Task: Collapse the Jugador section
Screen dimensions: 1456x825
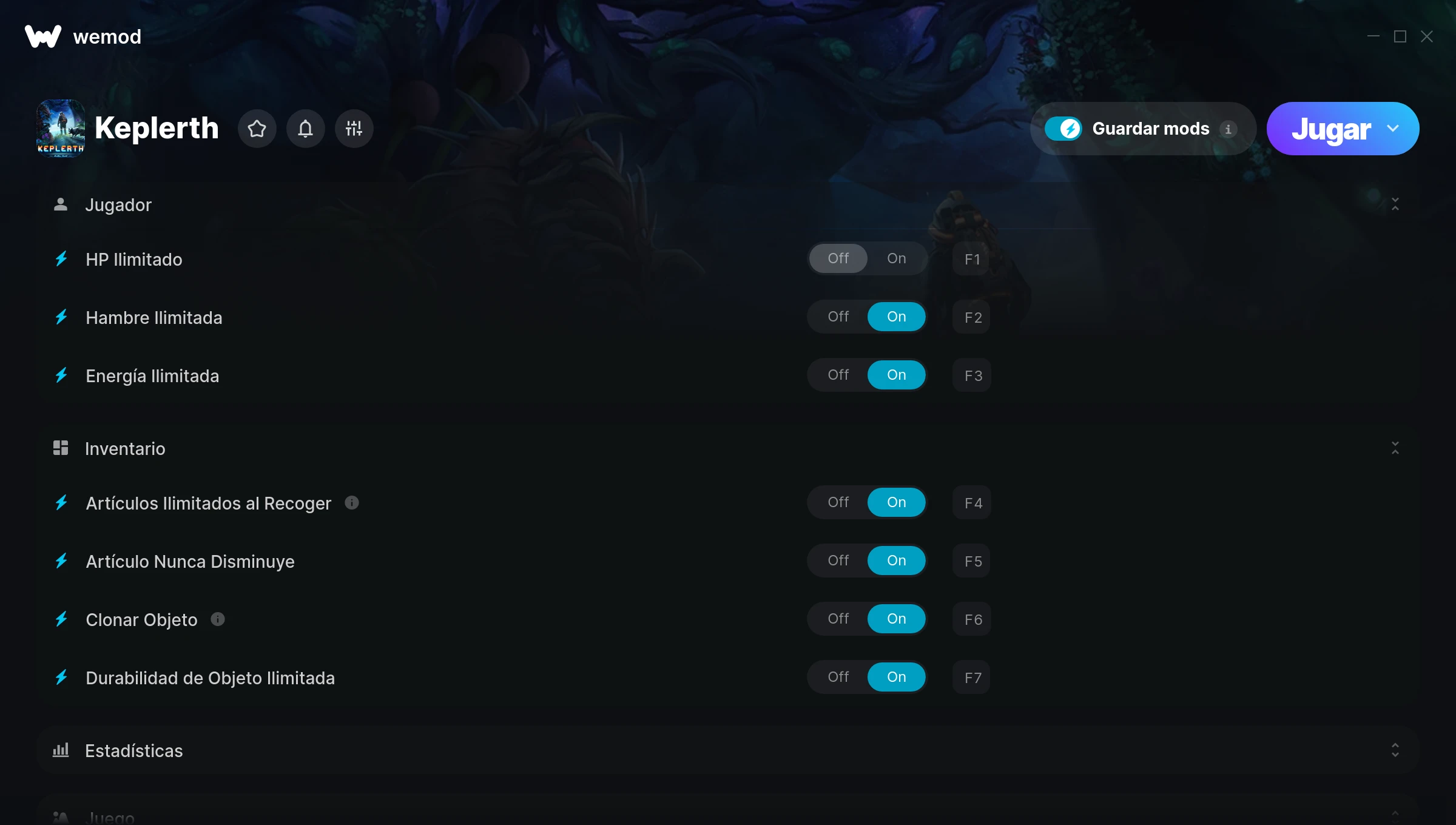Action: (1395, 204)
